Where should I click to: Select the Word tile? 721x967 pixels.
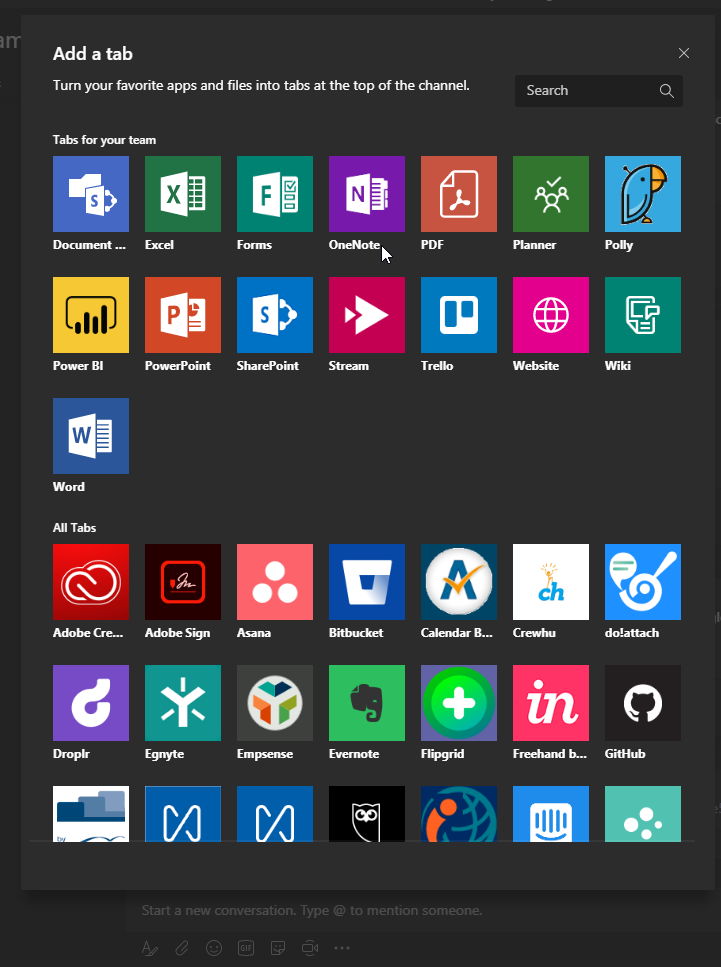tap(91, 435)
